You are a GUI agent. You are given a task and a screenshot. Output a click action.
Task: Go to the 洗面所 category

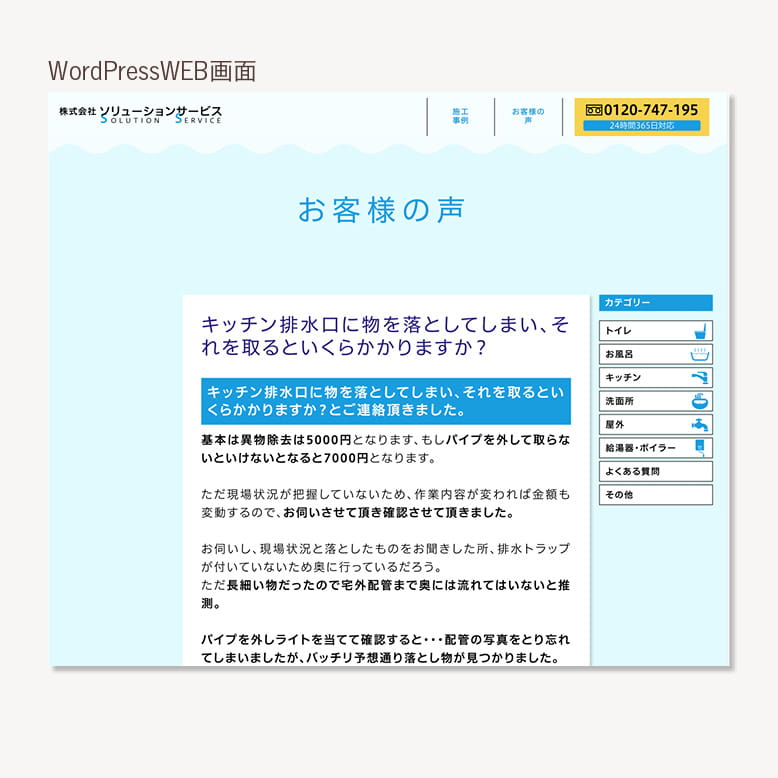[640, 401]
